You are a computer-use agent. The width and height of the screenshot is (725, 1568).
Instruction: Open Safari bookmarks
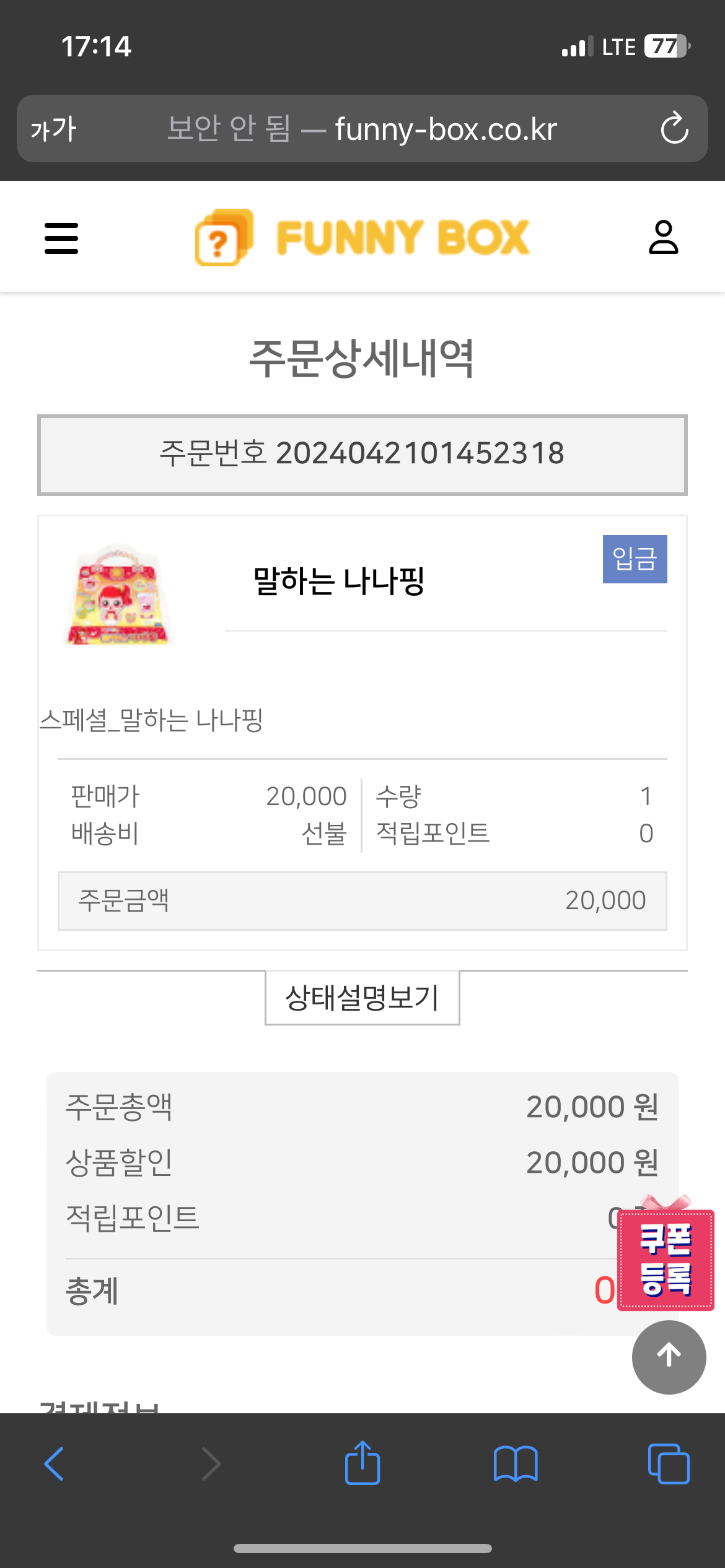pos(515,1464)
